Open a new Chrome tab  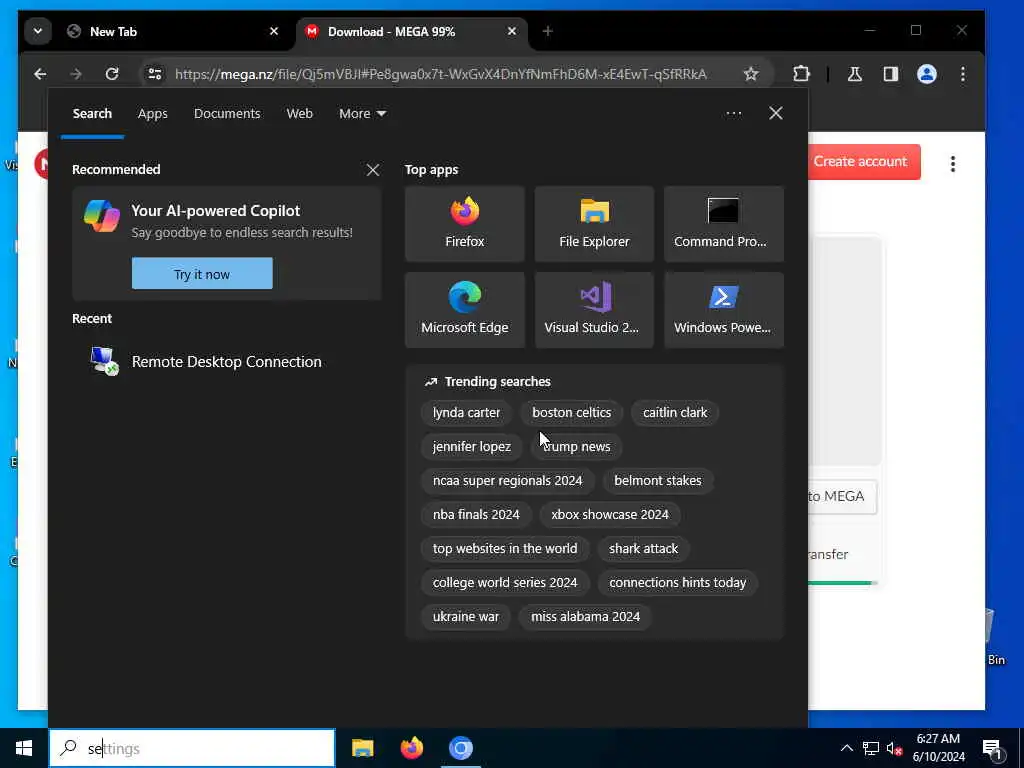pyautogui.click(x=548, y=31)
